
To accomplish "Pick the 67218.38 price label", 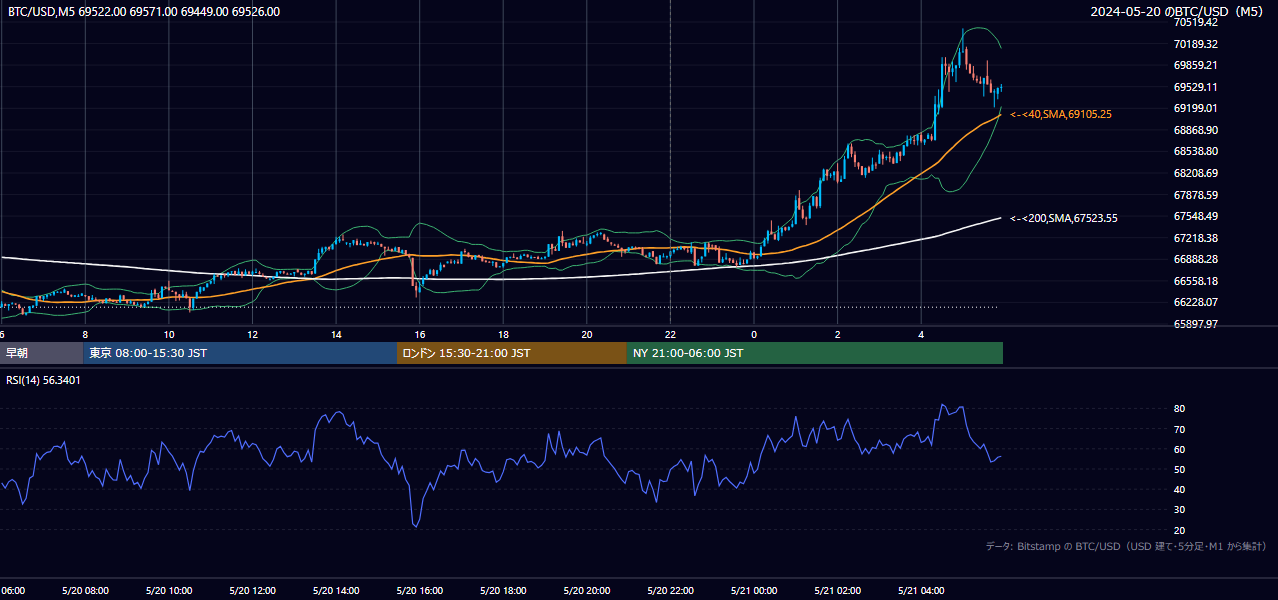I will (x=1196, y=238).
